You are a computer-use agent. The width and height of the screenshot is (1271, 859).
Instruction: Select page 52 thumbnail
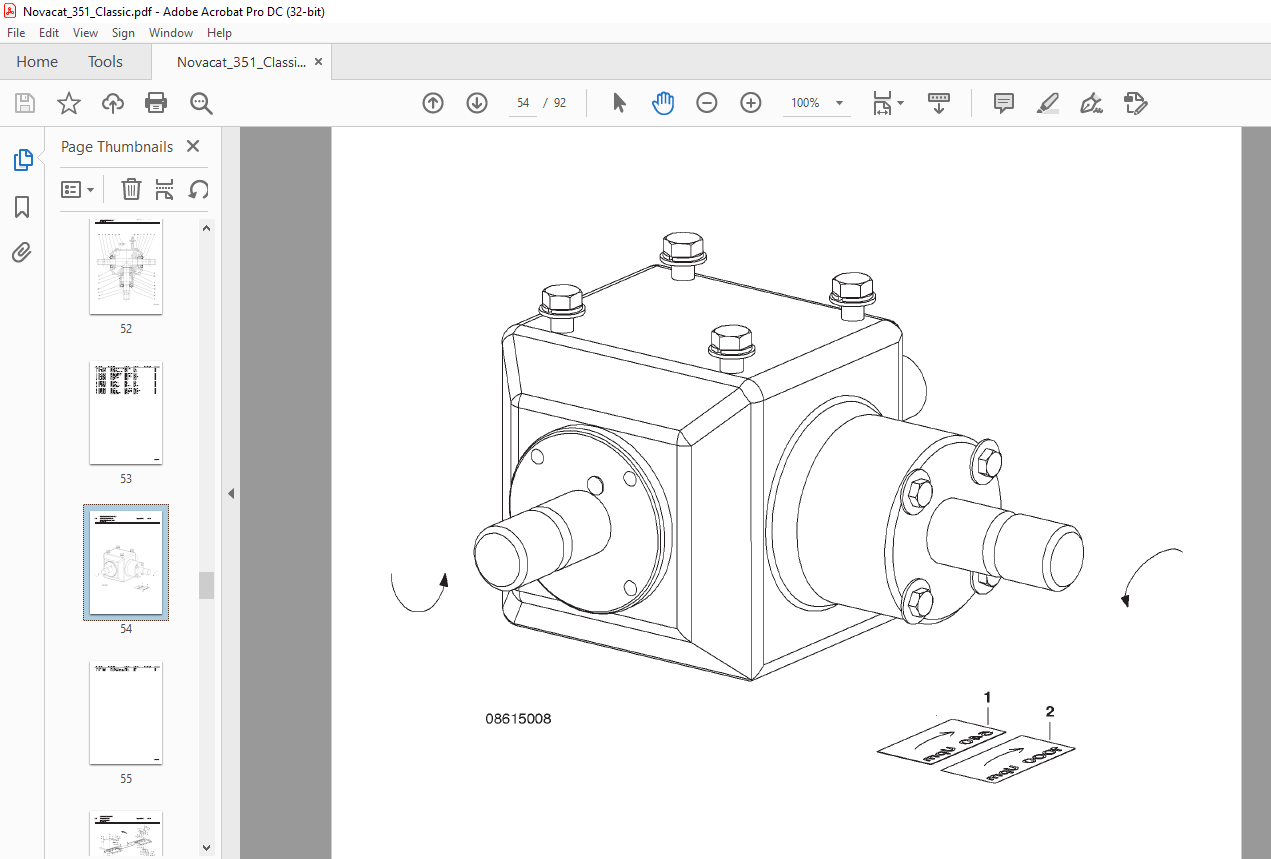click(x=126, y=268)
